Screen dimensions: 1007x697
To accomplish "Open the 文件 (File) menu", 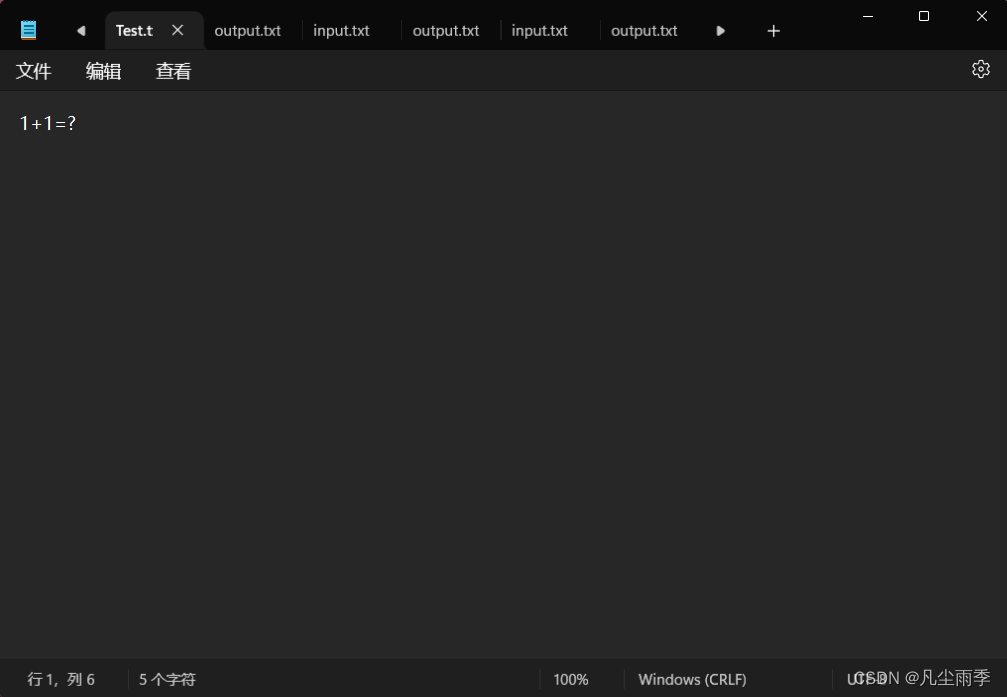I will click(34, 71).
